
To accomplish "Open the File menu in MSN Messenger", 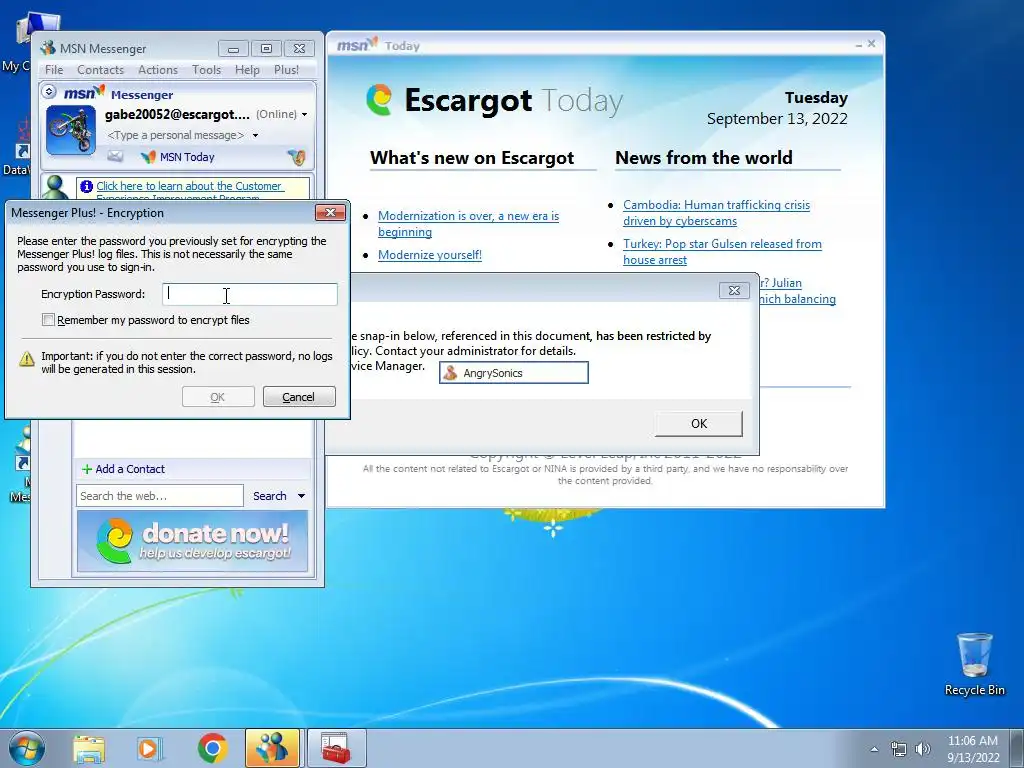I will point(54,69).
